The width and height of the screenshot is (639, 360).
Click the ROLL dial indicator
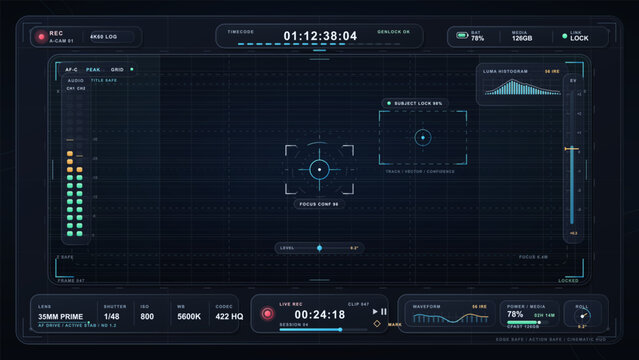click(582, 316)
